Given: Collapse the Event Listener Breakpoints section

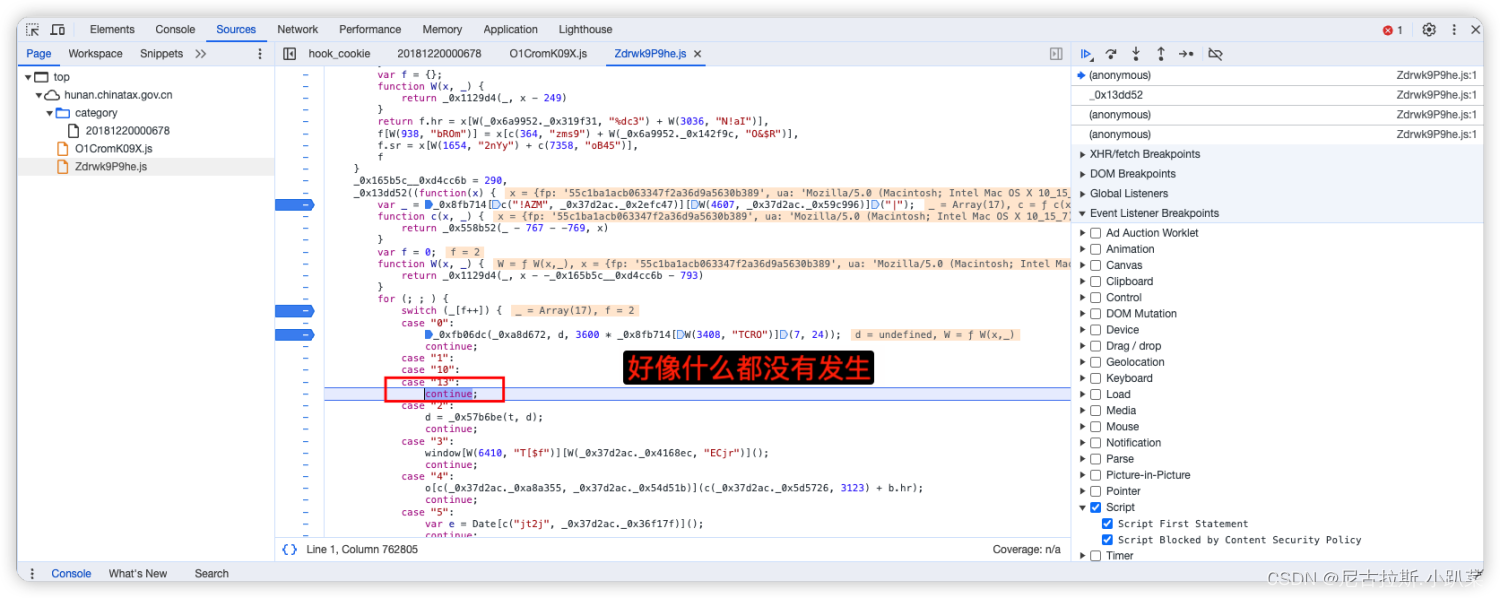Looking at the screenshot, I should point(1082,213).
